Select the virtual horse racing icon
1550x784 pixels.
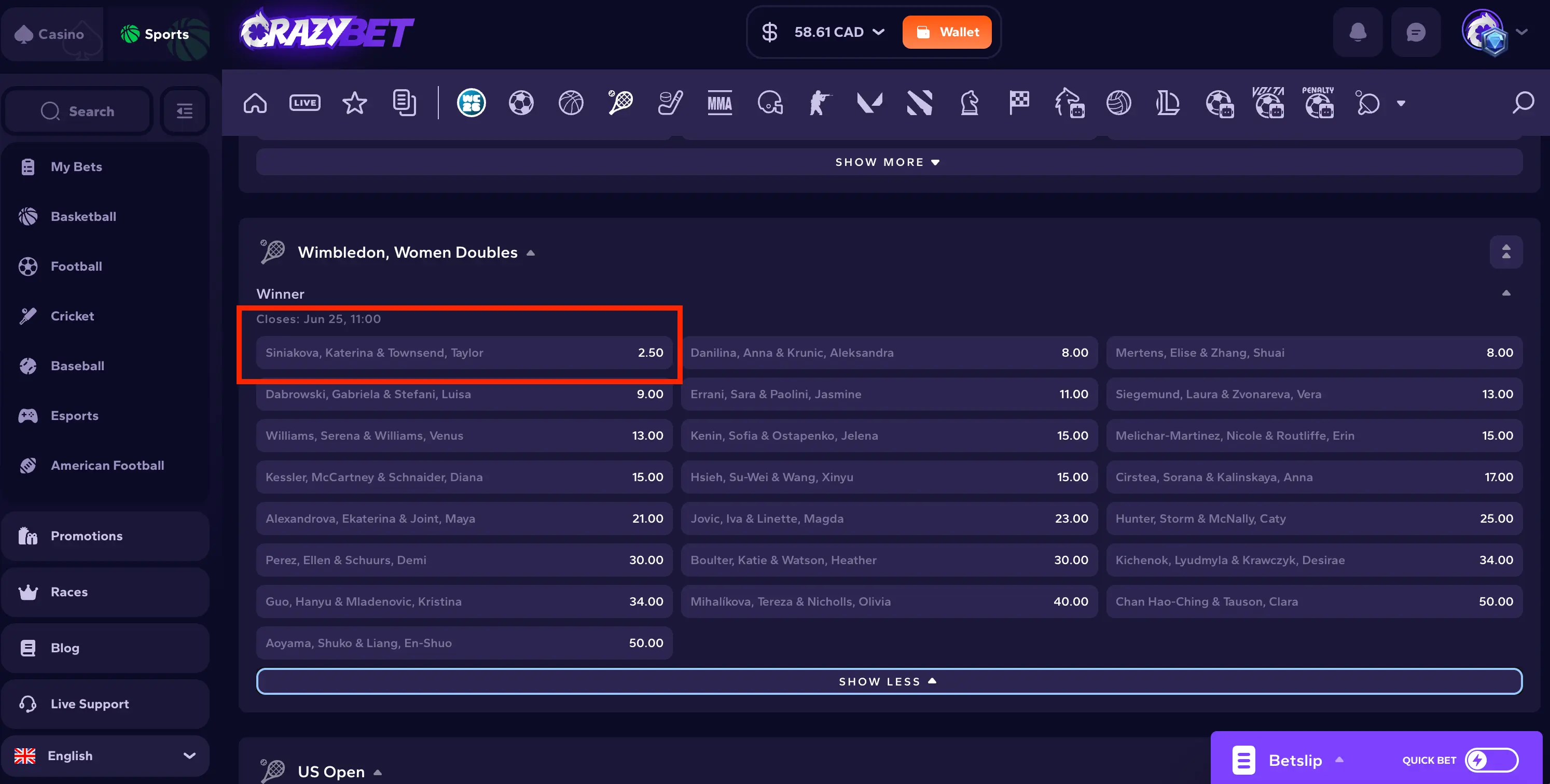(1069, 103)
